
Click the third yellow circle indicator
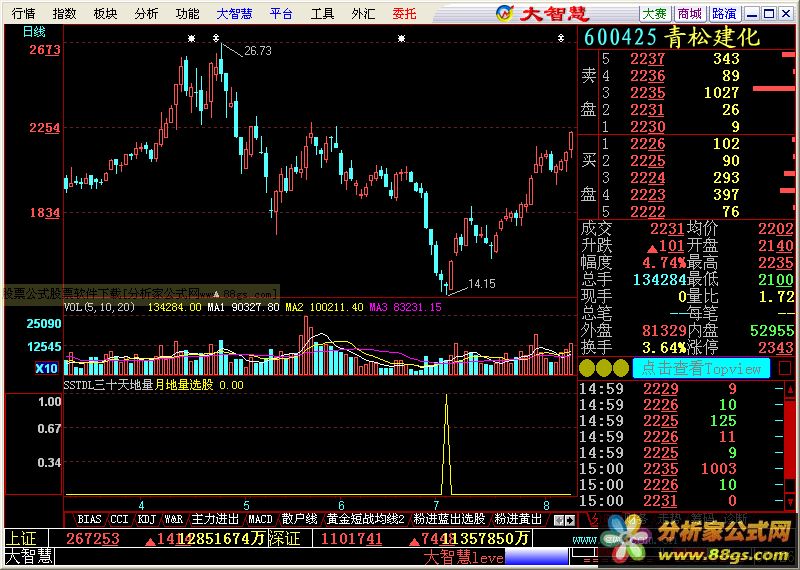(x=621, y=368)
